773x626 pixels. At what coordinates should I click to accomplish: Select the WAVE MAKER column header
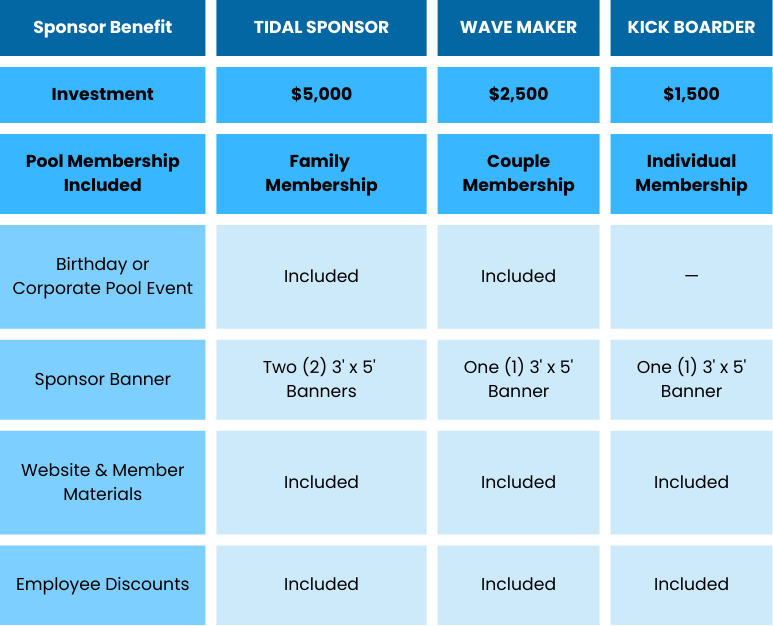pos(518,27)
